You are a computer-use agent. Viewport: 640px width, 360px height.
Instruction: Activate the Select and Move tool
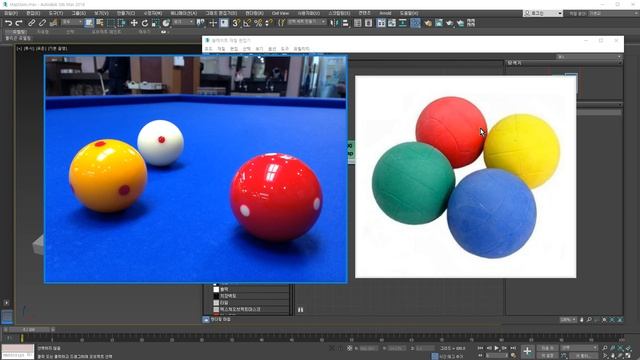pyautogui.click(x=134, y=23)
